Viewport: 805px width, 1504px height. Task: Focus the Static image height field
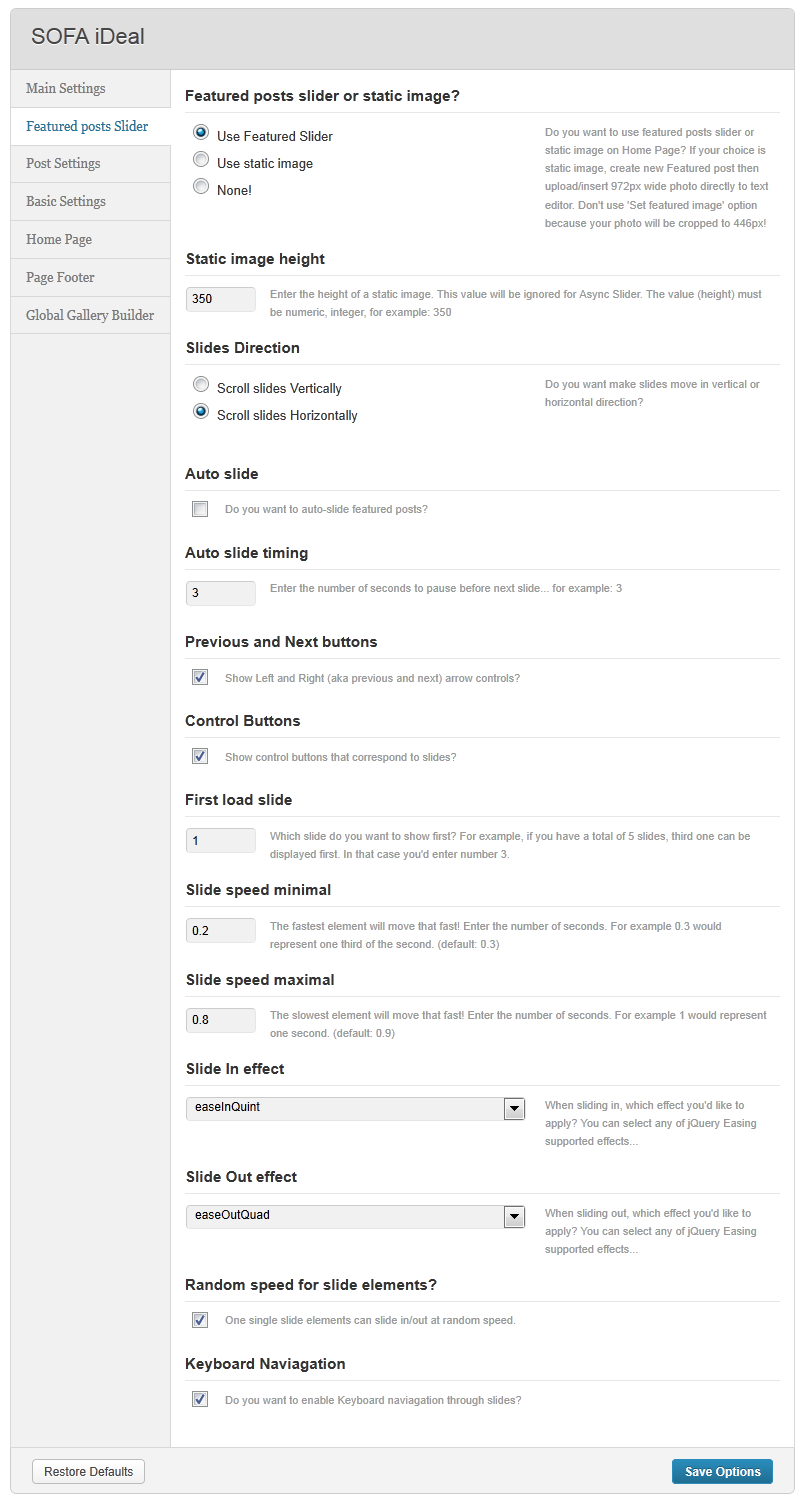pyautogui.click(x=221, y=299)
